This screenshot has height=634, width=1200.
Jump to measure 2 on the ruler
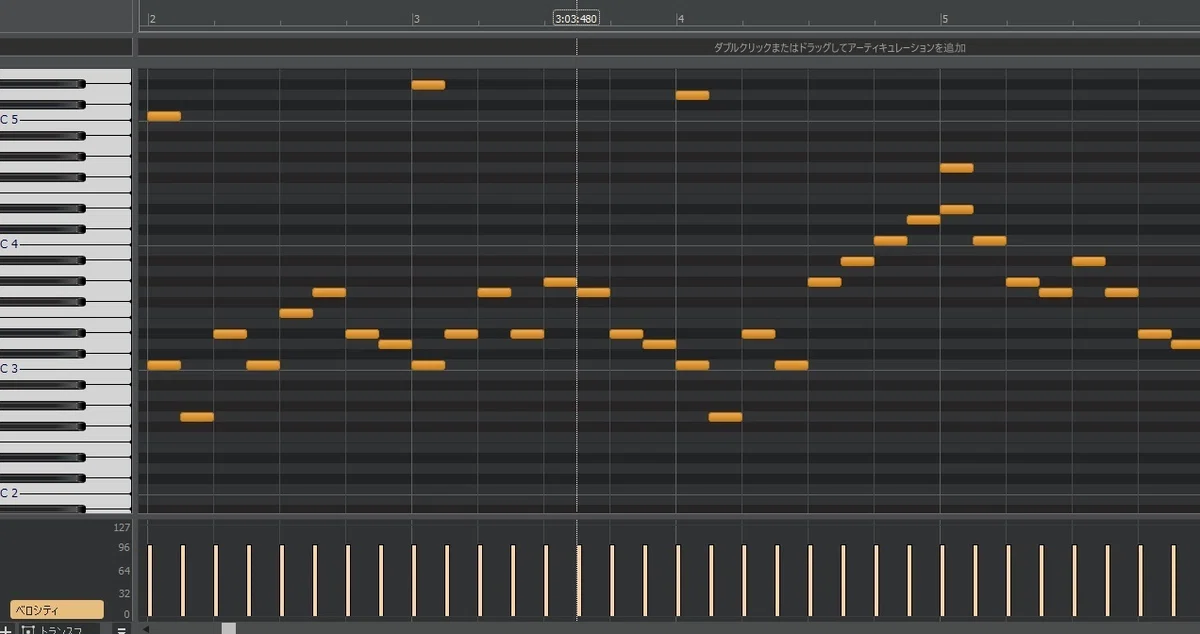coord(152,19)
